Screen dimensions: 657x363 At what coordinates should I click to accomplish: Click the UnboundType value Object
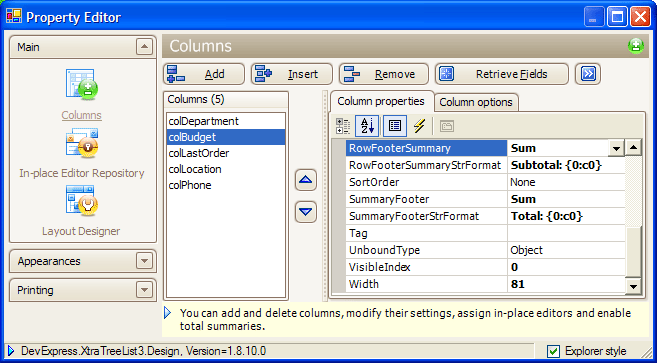tap(566, 250)
